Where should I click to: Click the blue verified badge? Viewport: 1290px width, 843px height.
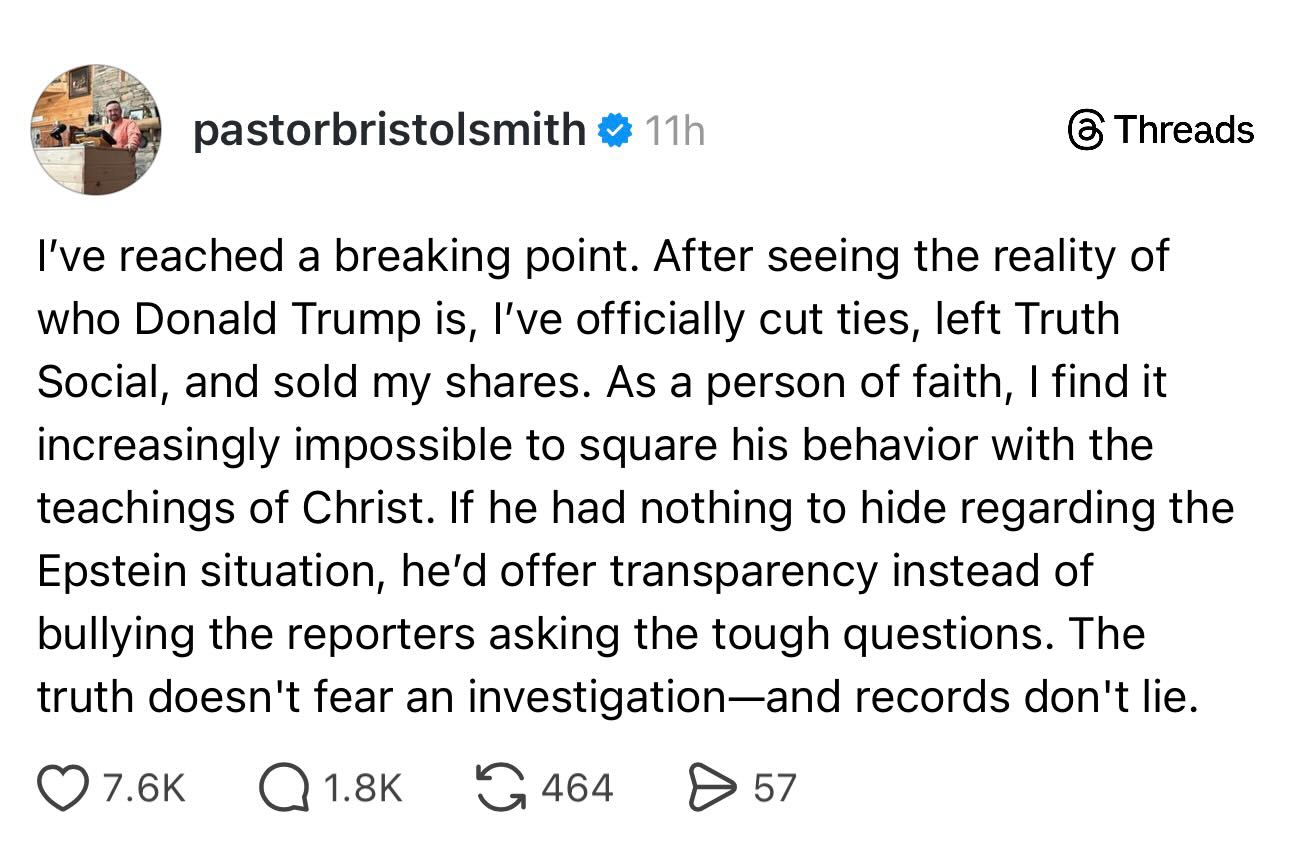pos(614,130)
